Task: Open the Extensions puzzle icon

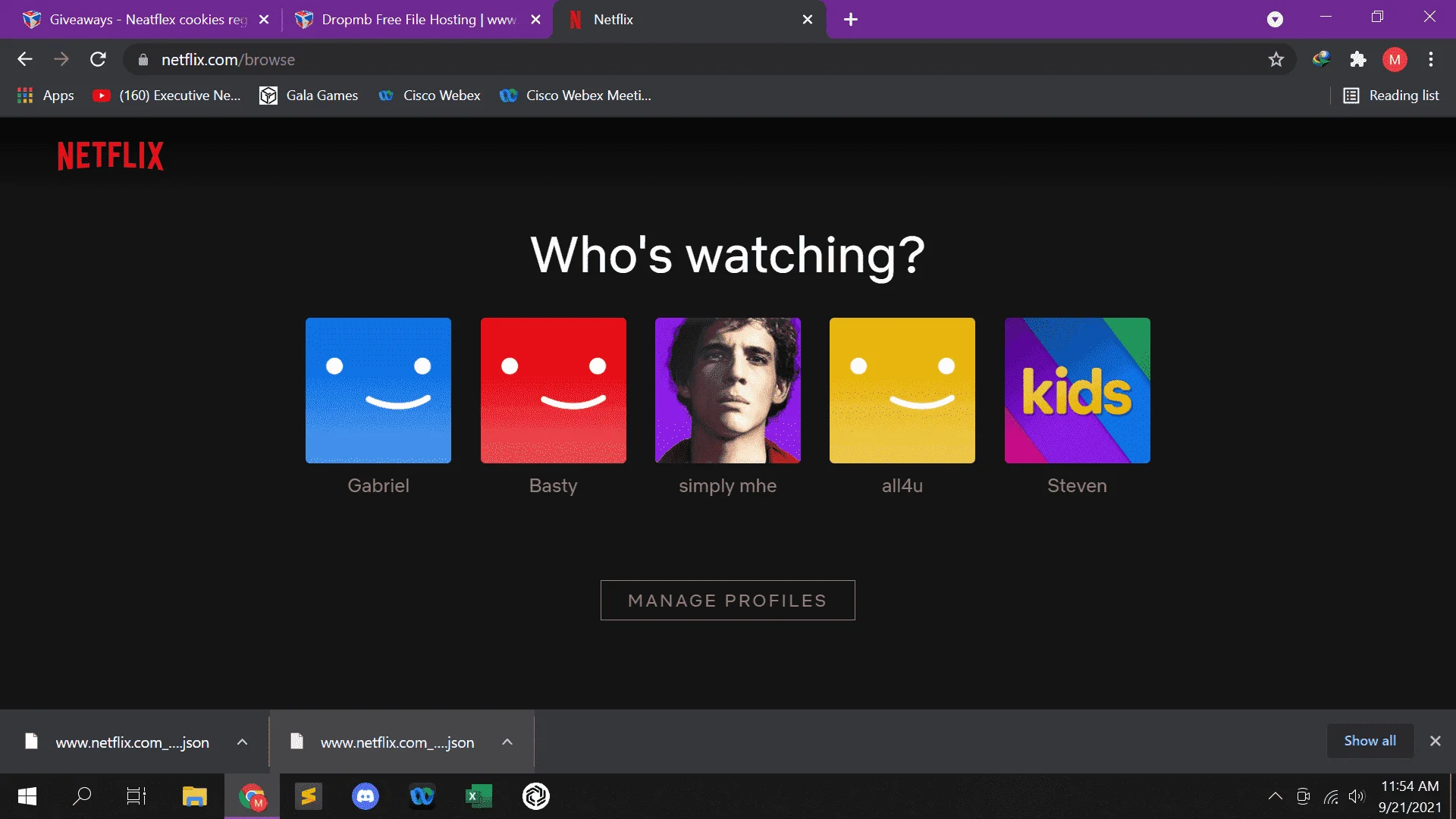Action: [1358, 59]
